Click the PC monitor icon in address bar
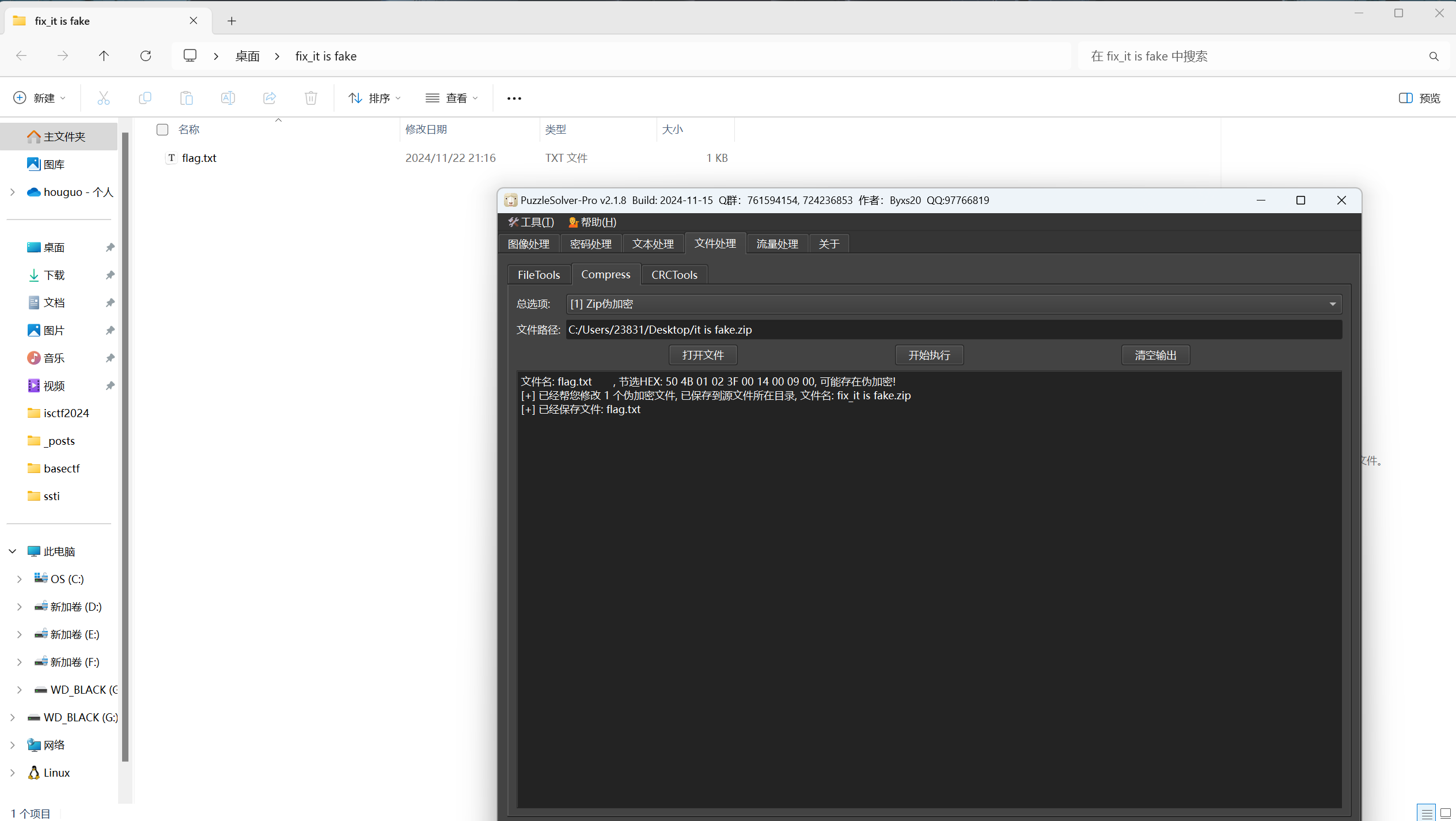The height and width of the screenshot is (821, 1456). coord(190,55)
